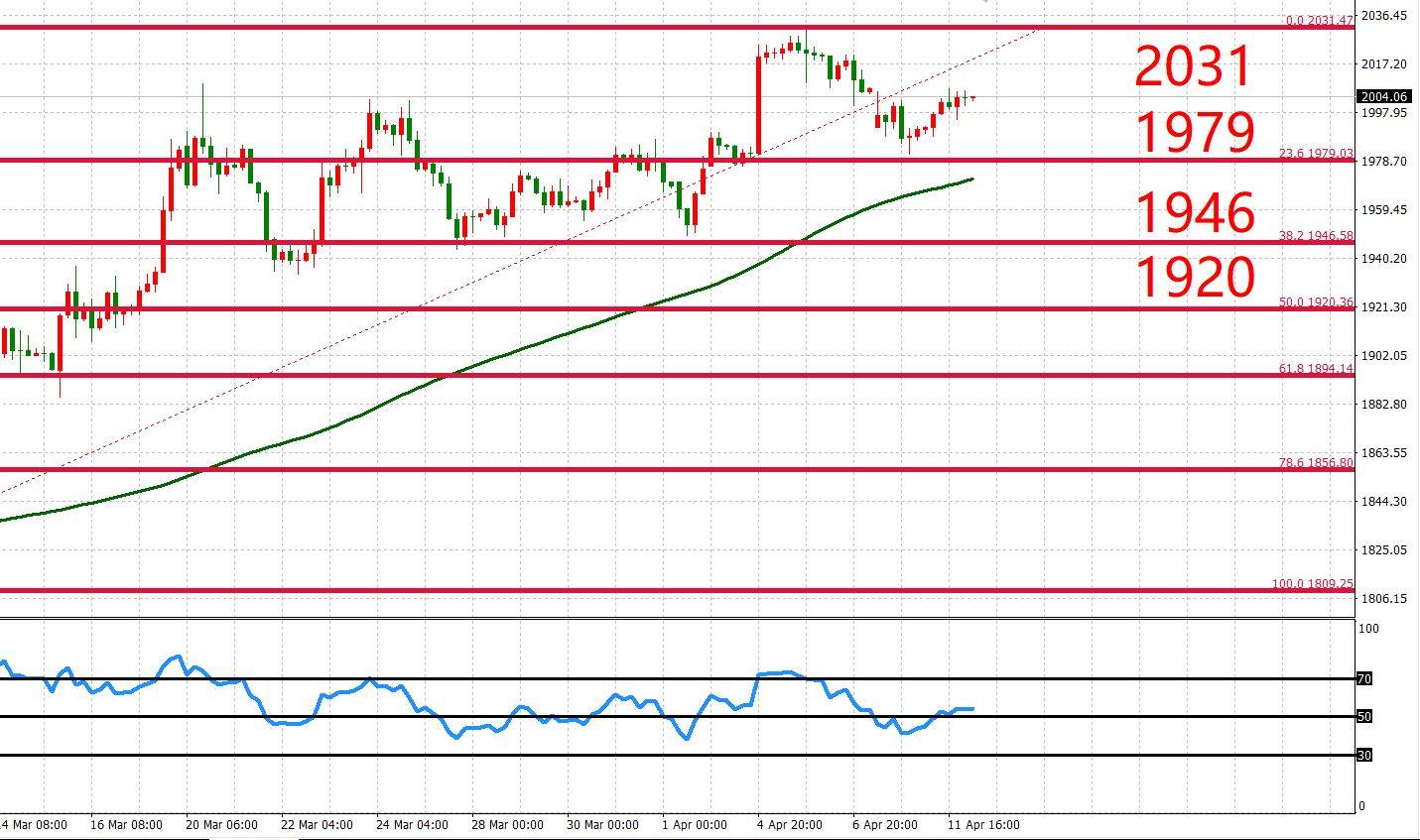The width and height of the screenshot is (1420, 840).
Task: Click the 1997.95 price axis value
Action: pos(1384,113)
